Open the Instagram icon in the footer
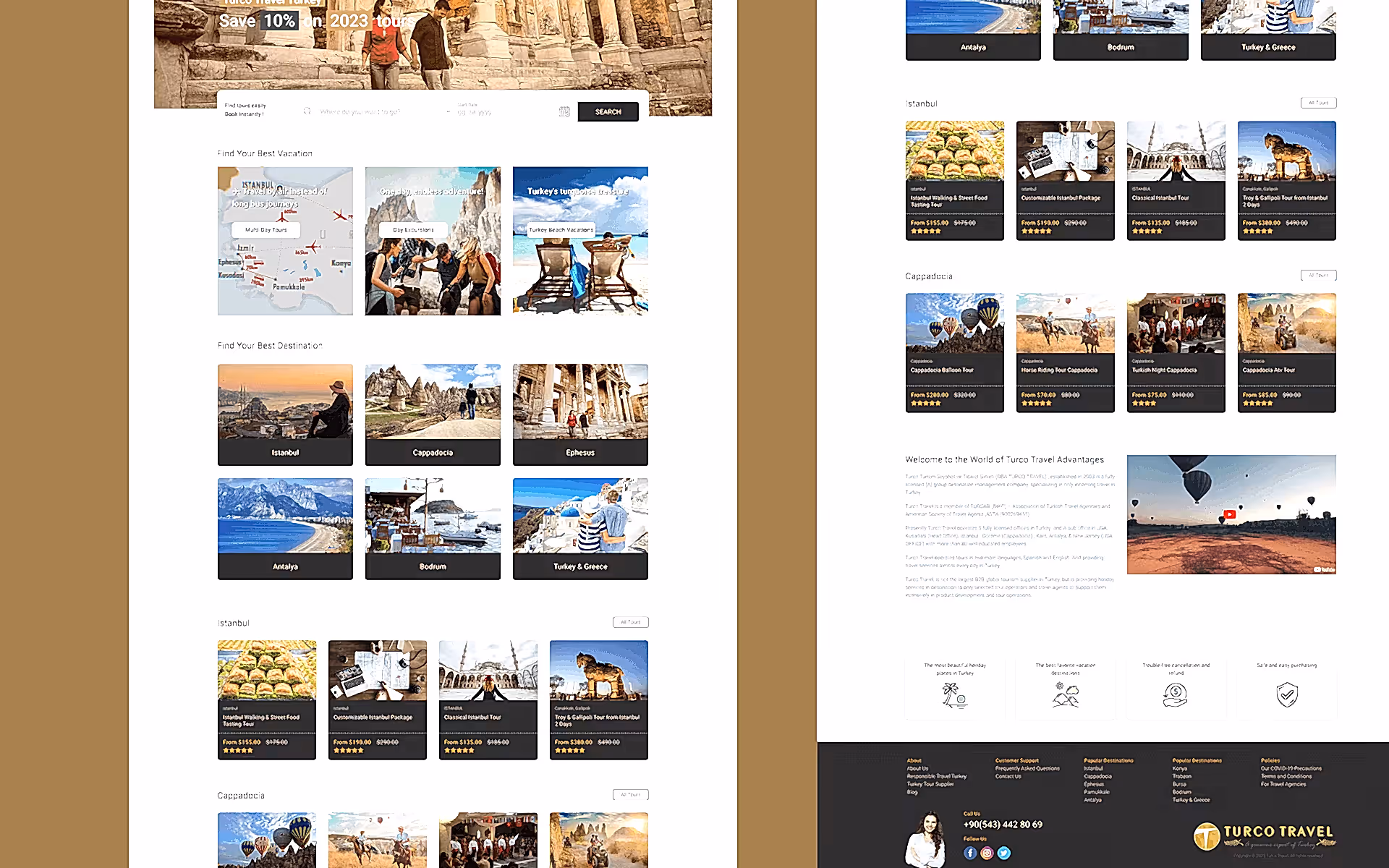 987,853
